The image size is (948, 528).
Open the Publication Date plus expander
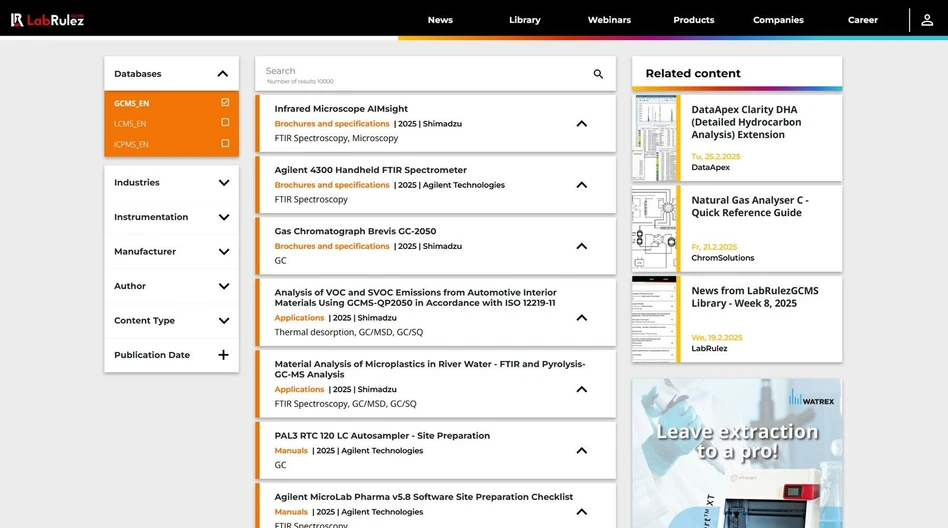(223, 355)
